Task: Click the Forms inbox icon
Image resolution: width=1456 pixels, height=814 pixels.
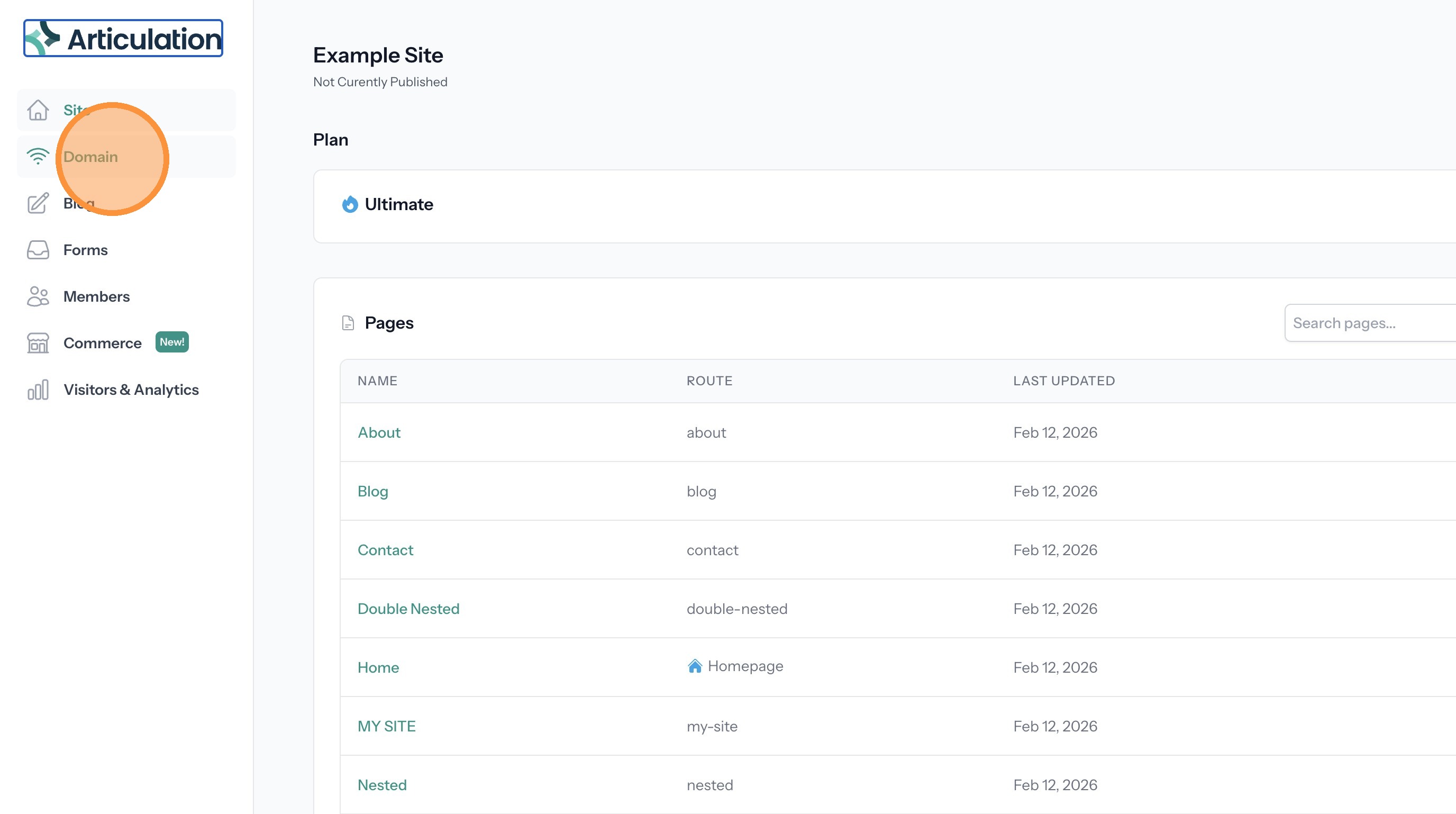Action: 38,250
